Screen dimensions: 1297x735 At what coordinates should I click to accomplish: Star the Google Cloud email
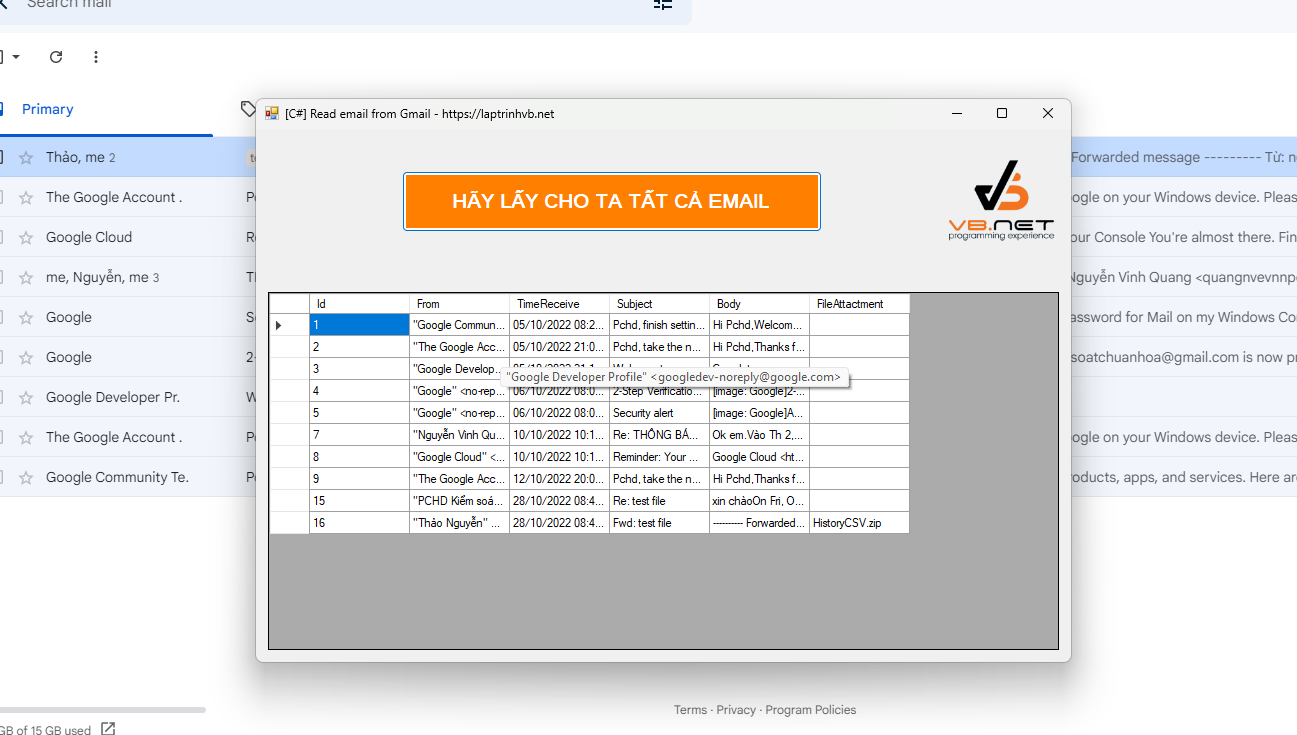(26, 237)
